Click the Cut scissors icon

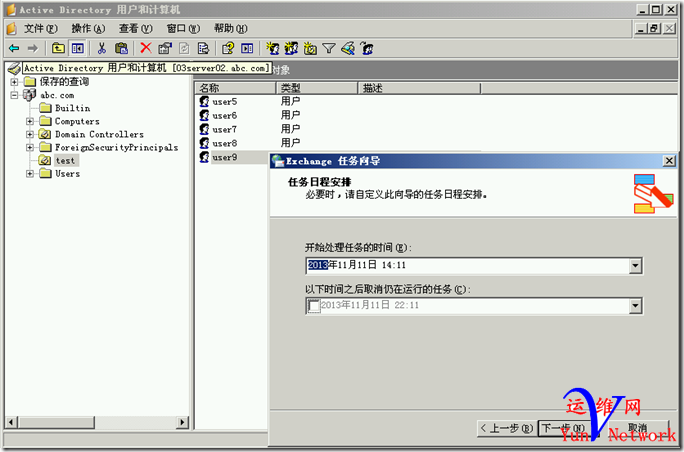pyautogui.click(x=102, y=48)
